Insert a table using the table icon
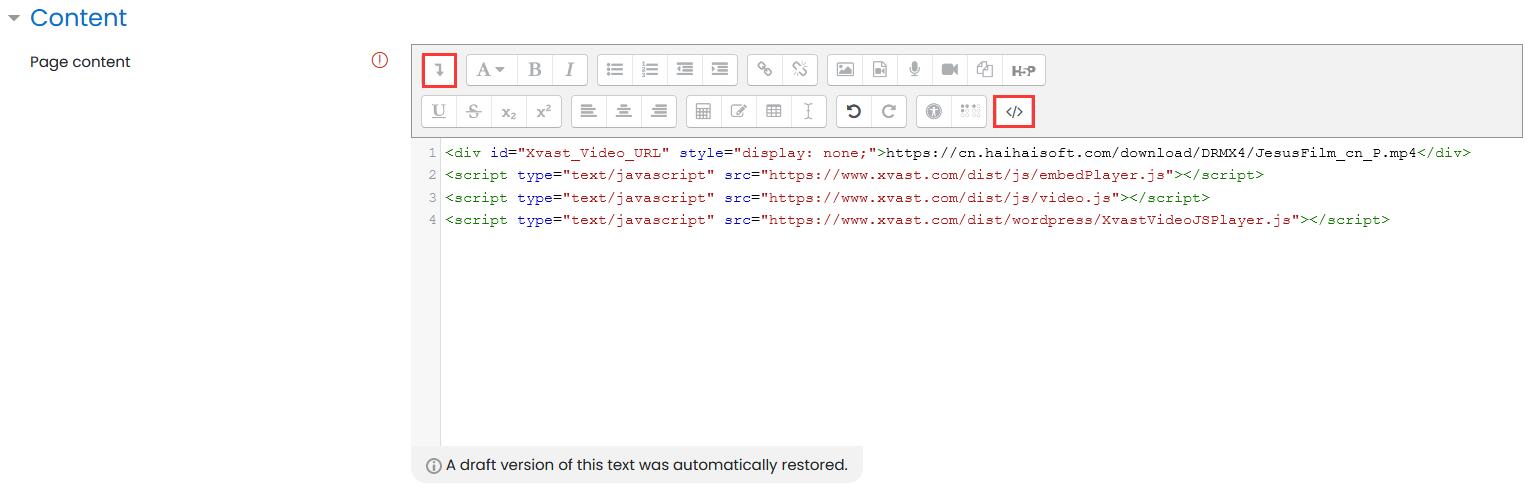1535x491 pixels. (773, 112)
